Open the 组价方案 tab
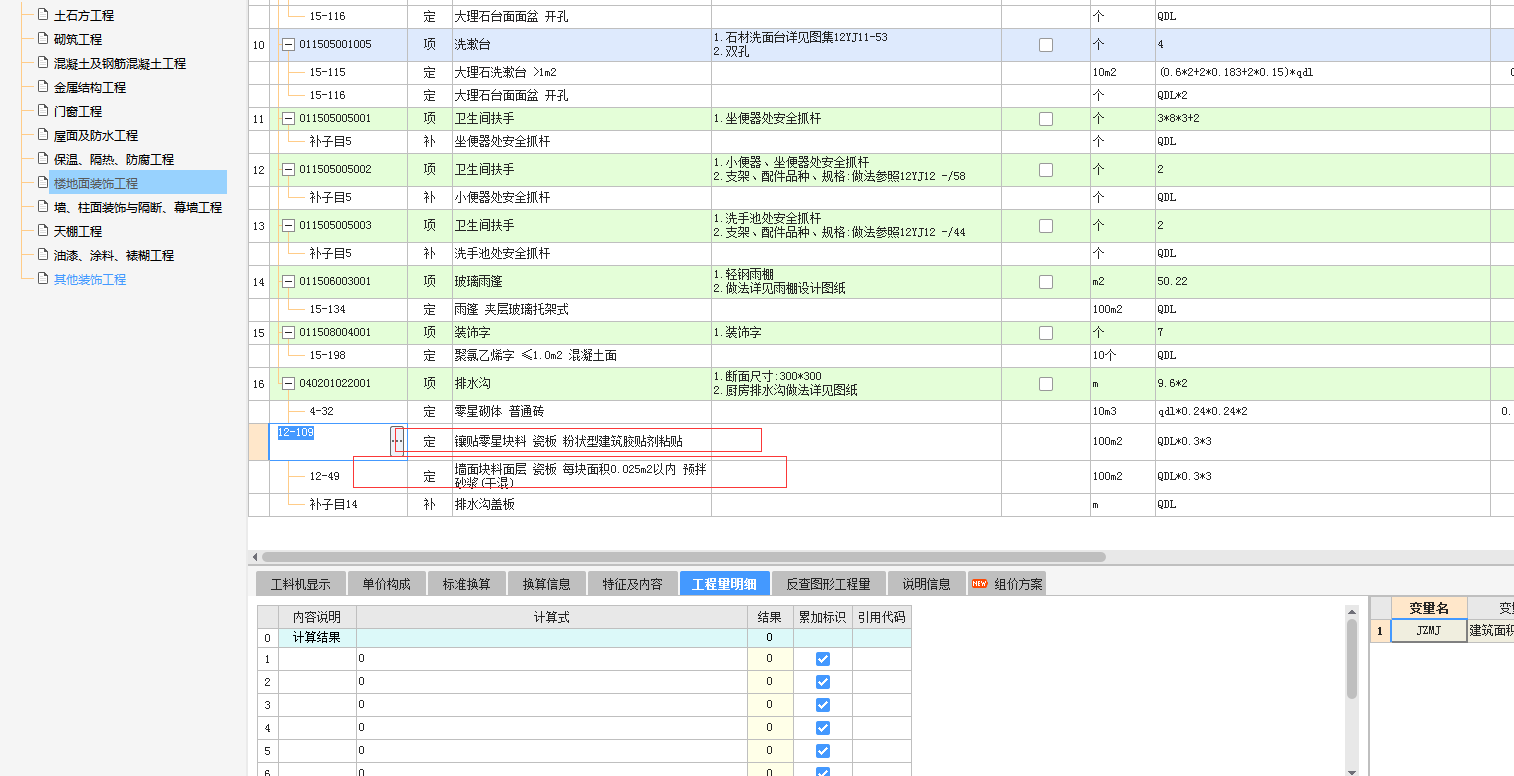Viewport: 1514px width, 776px height. coord(1007,584)
